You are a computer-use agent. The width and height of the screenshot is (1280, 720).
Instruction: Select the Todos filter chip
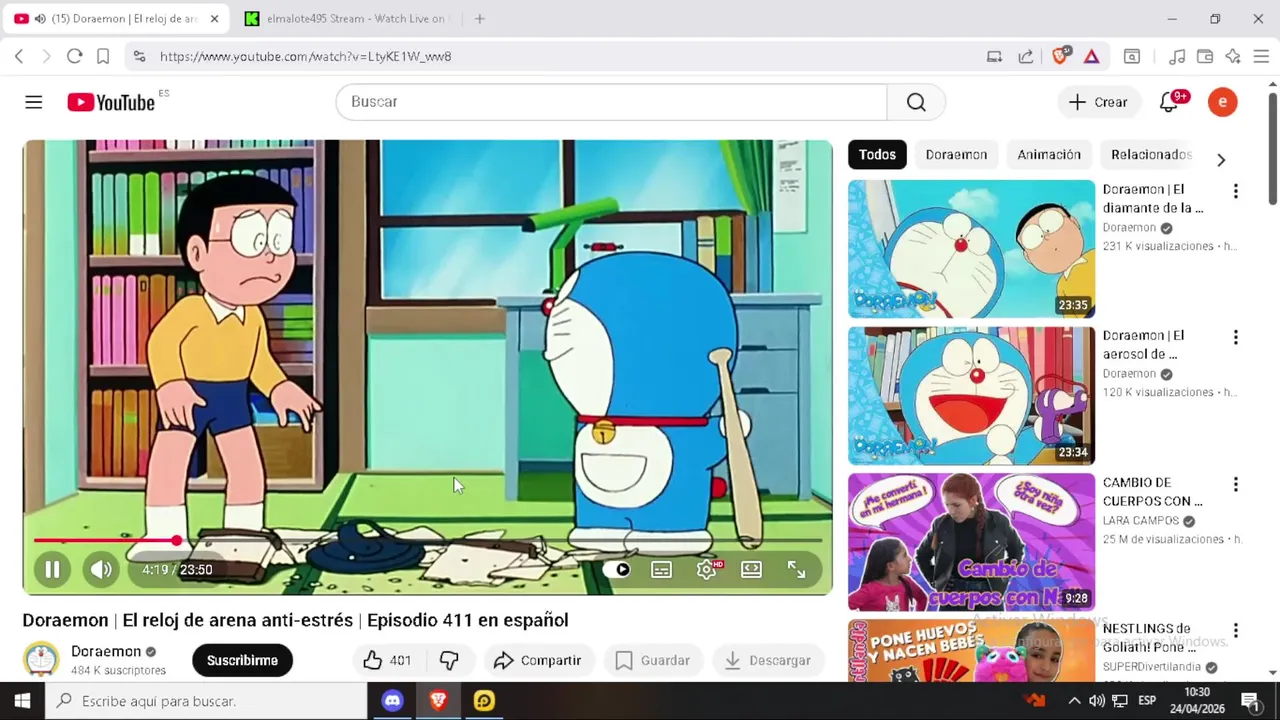tap(877, 154)
